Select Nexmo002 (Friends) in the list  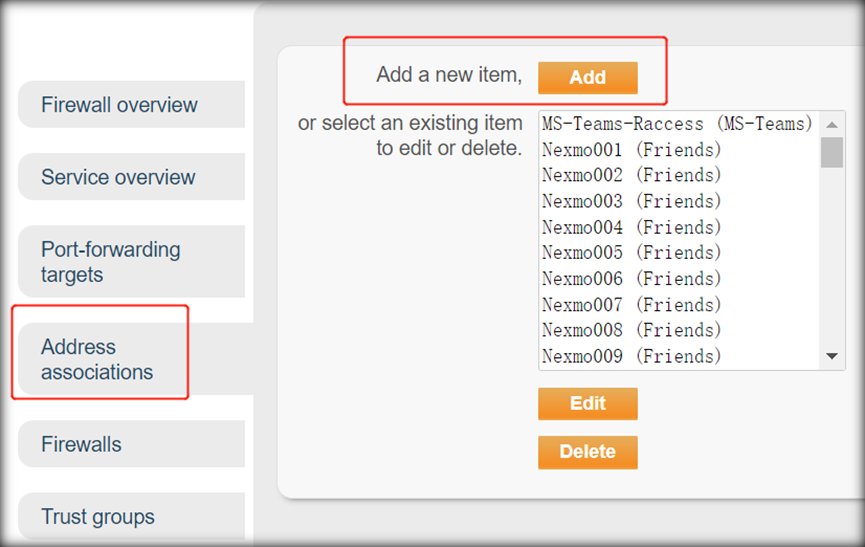[x=679, y=175]
